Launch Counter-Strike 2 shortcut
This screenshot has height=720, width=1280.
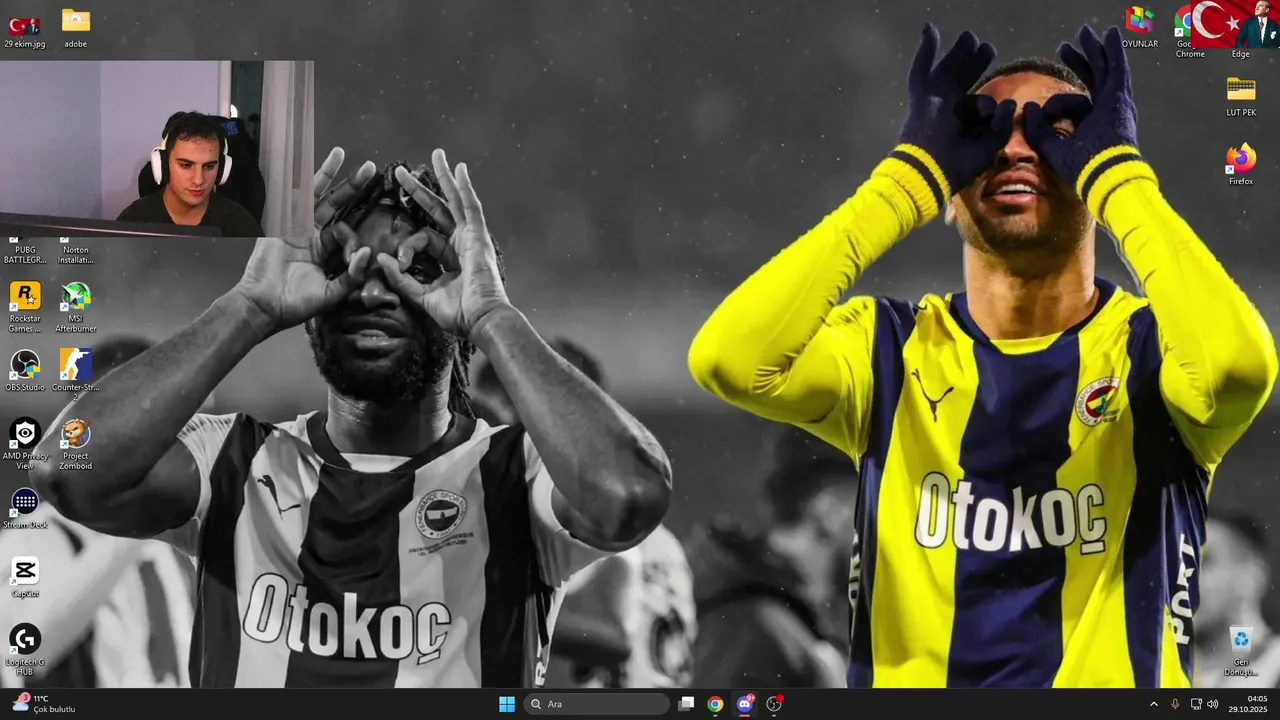click(76, 373)
